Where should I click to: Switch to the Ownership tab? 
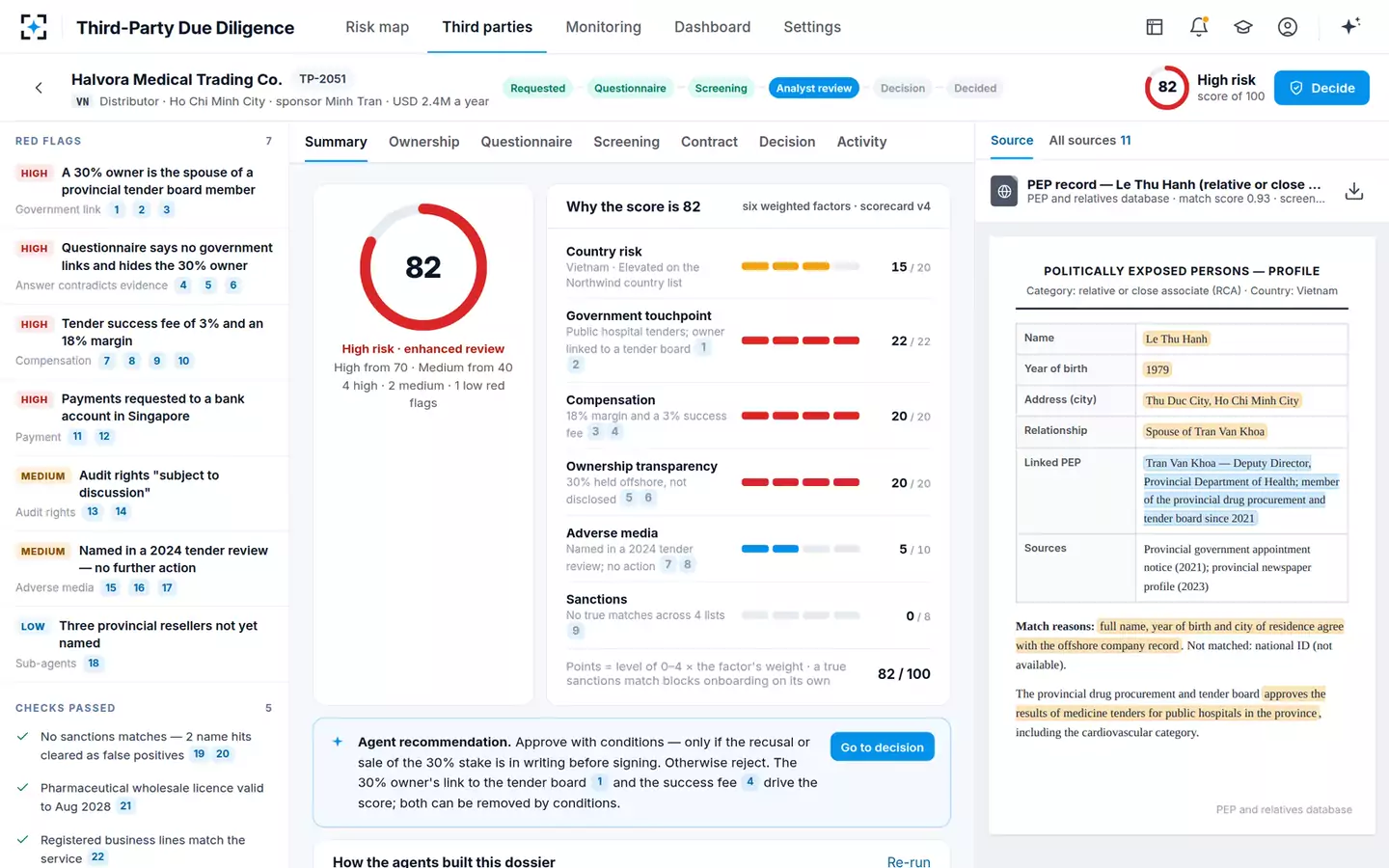point(423,142)
